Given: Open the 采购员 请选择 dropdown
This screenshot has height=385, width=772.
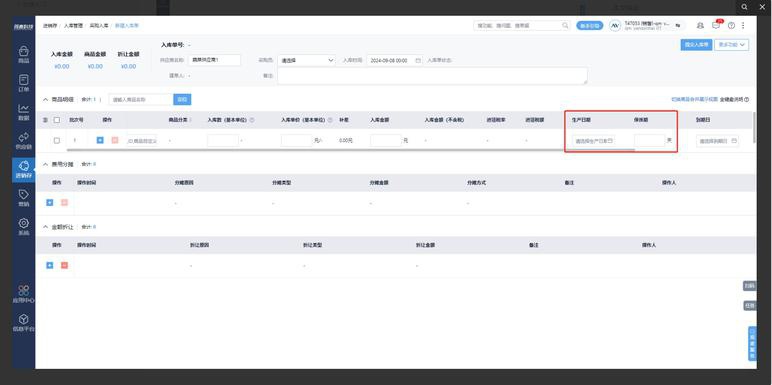Looking at the screenshot, I should point(306,60).
